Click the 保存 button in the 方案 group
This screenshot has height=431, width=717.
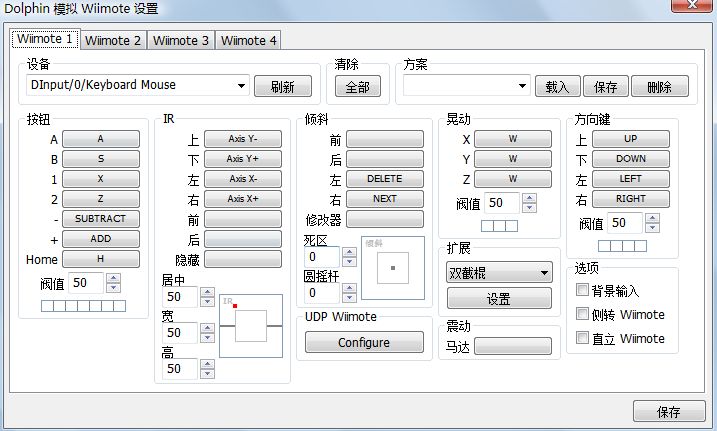coord(605,86)
